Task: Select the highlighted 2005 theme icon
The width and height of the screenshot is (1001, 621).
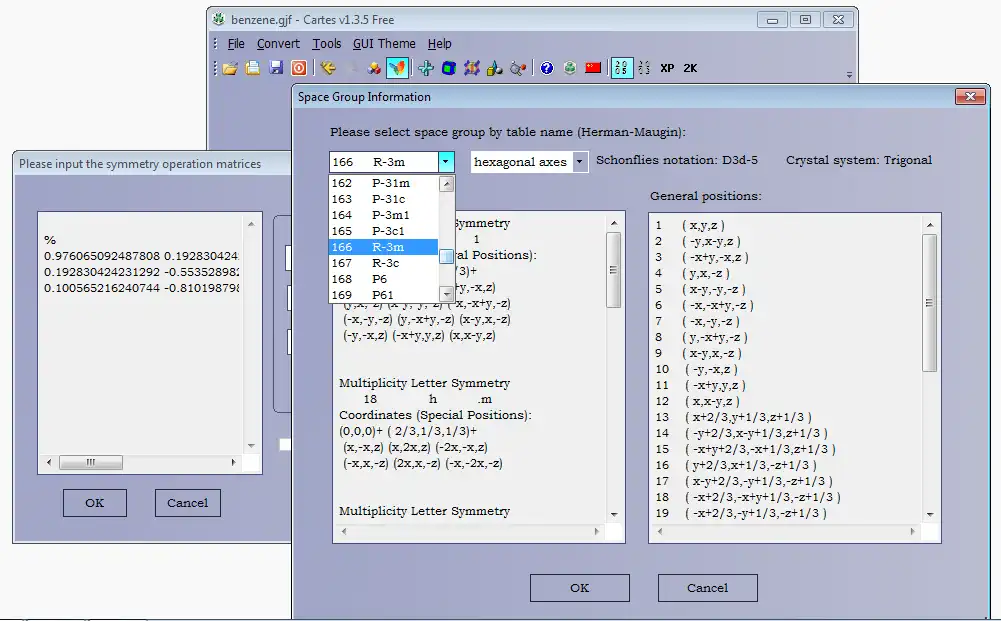Action: tap(622, 68)
